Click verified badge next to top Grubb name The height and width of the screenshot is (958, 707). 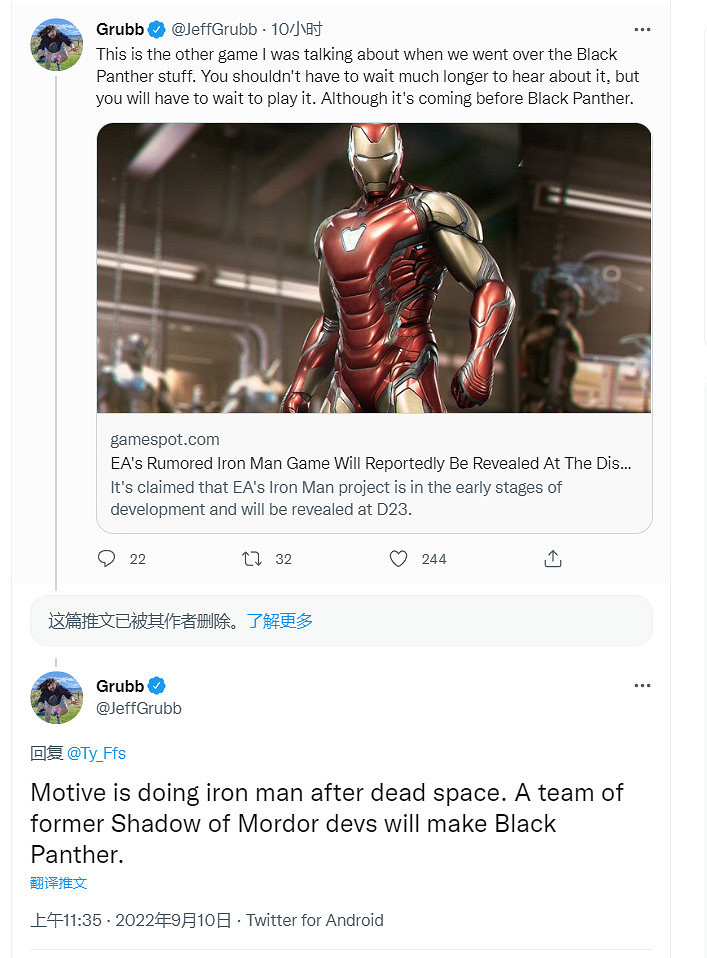click(x=157, y=29)
